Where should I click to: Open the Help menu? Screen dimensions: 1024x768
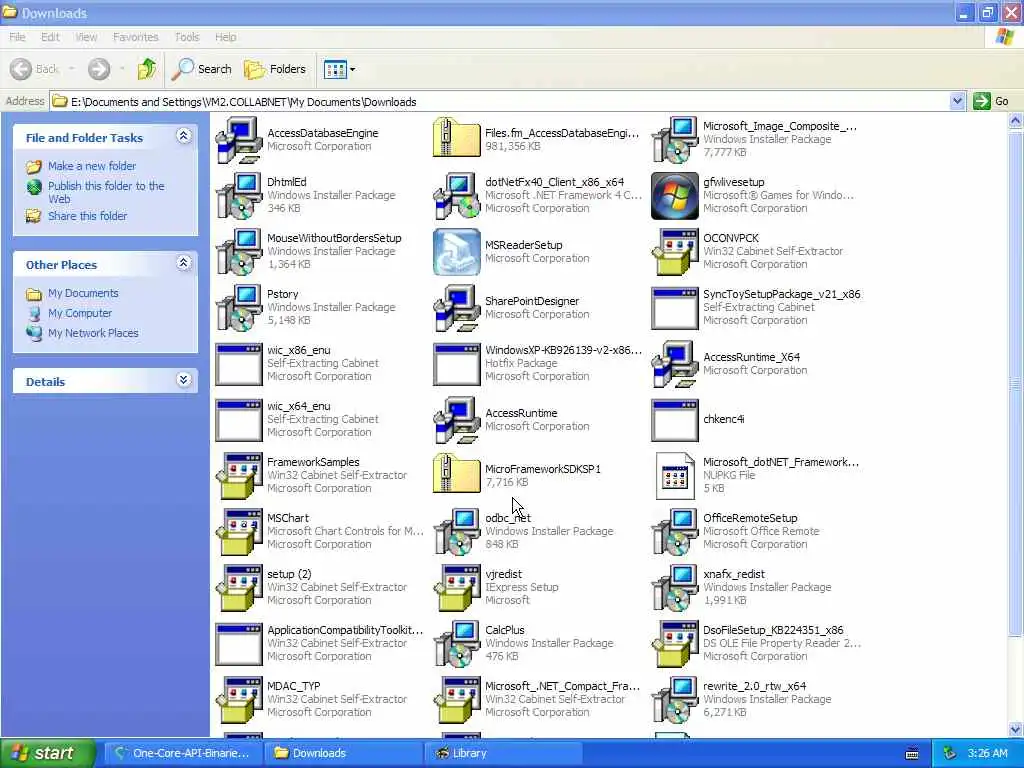[x=225, y=37]
